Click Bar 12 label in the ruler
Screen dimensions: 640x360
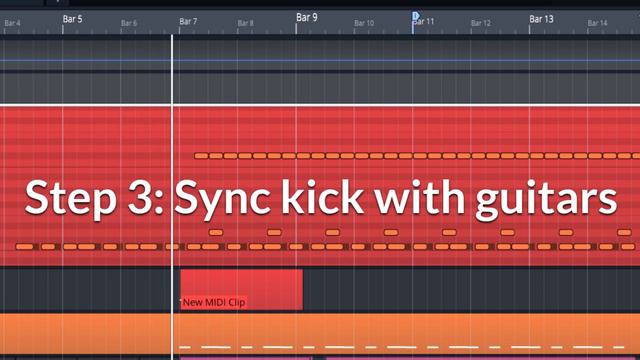tap(481, 23)
